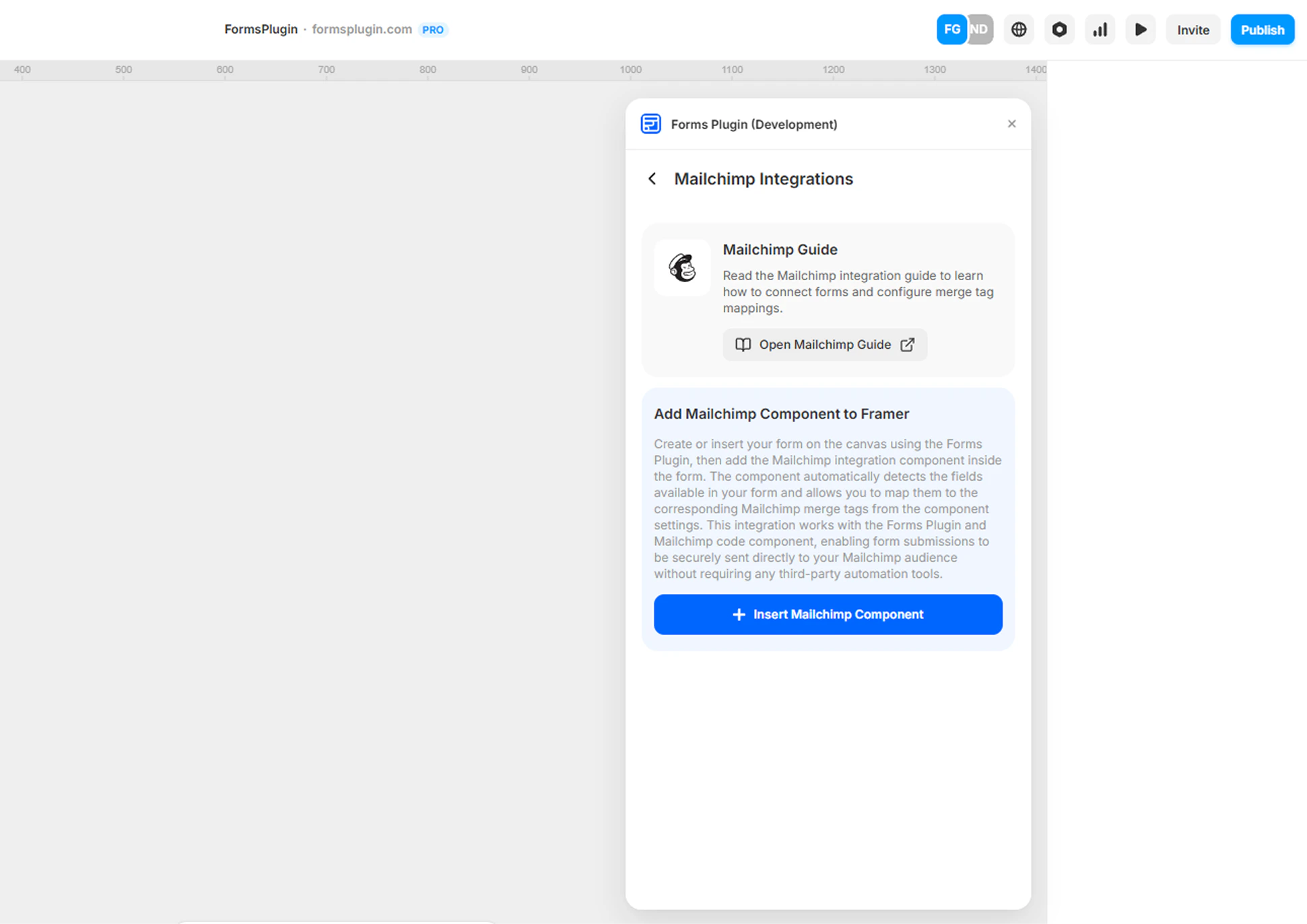The image size is (1307, 924).
Task: Open the analytics bar chart icon
Action: coord(1100,30)
